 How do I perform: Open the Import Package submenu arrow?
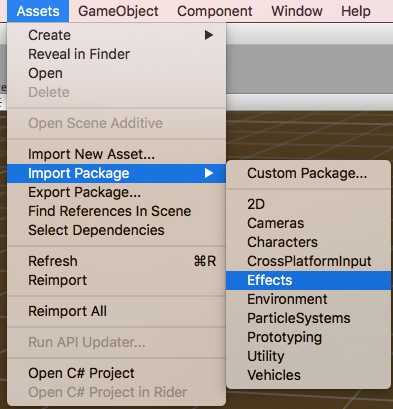coord(209,173)
